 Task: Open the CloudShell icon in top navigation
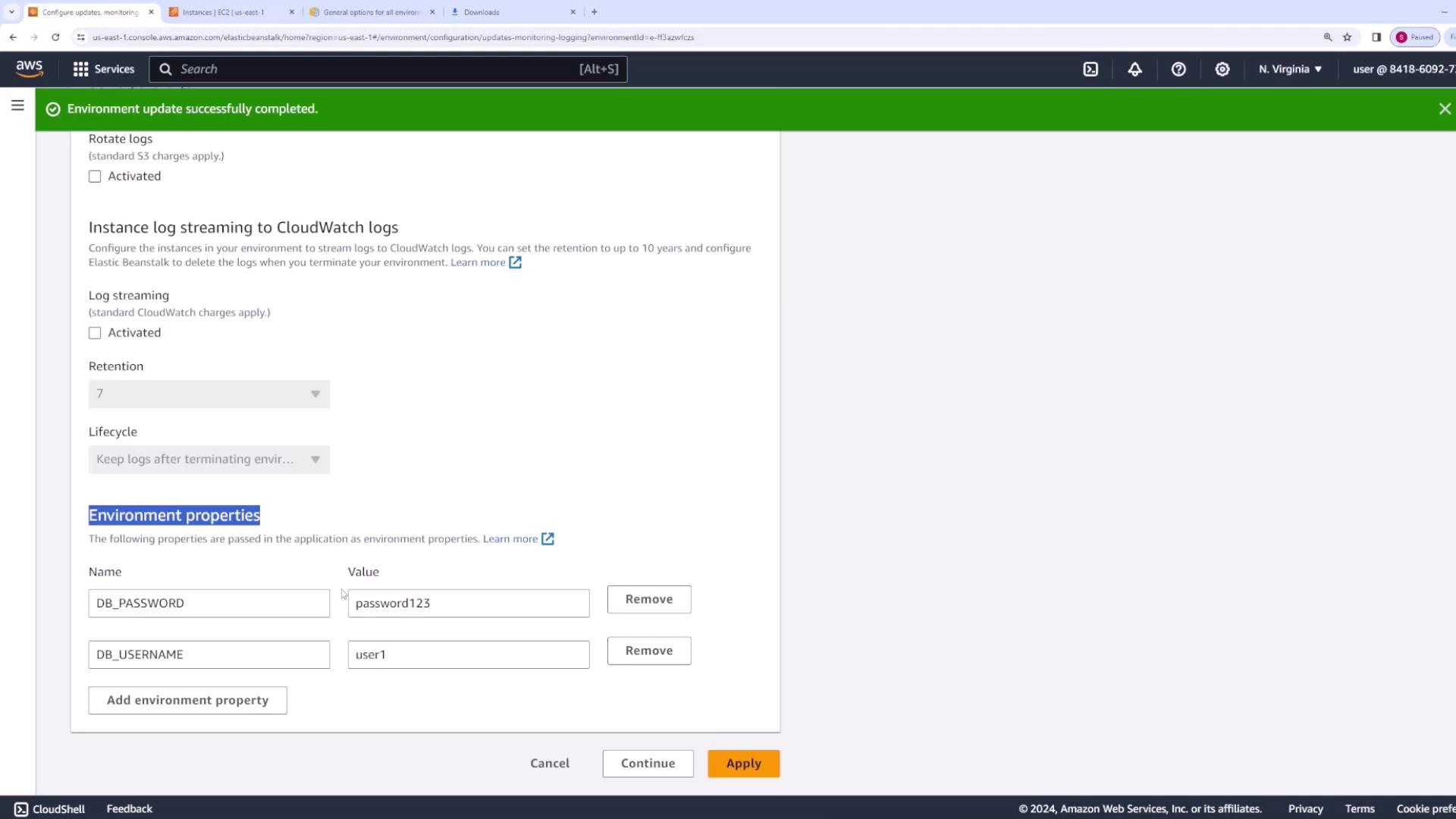click(x=1090, y=69)
